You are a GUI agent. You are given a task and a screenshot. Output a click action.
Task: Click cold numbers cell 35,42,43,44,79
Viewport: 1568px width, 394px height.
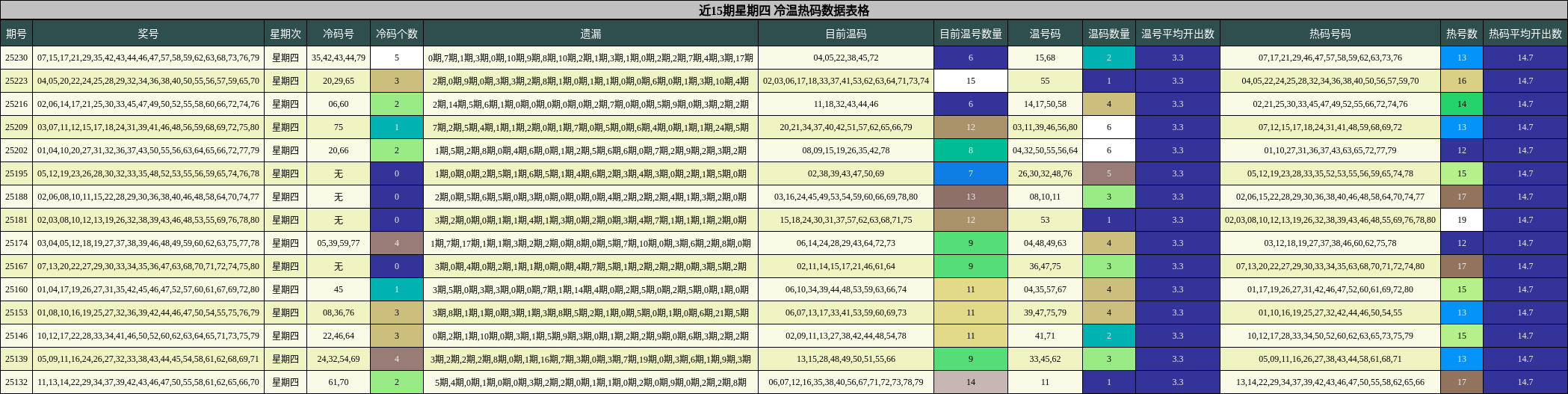(339, 58)
